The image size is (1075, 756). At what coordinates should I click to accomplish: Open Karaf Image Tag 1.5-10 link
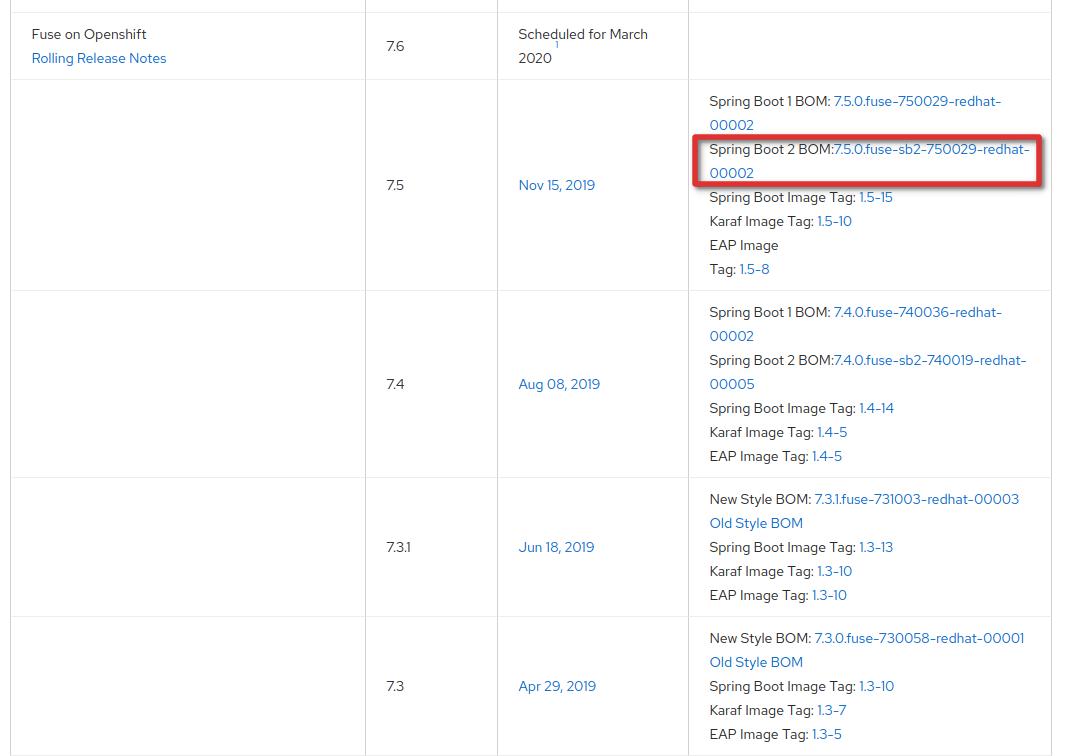coord(834,222)
